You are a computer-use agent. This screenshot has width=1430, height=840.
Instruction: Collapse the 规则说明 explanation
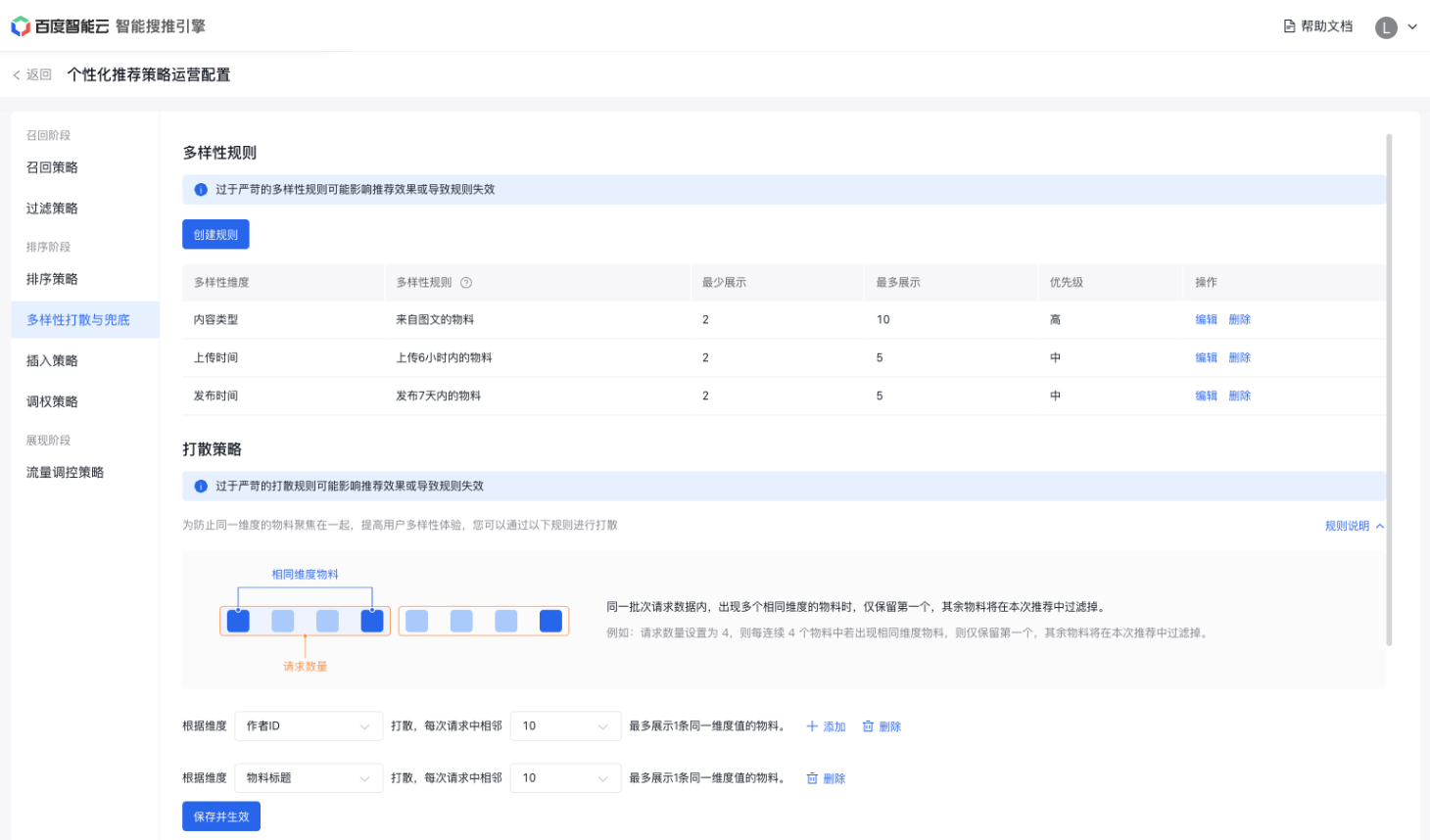pyautogui.click(x=1355, y=527)
